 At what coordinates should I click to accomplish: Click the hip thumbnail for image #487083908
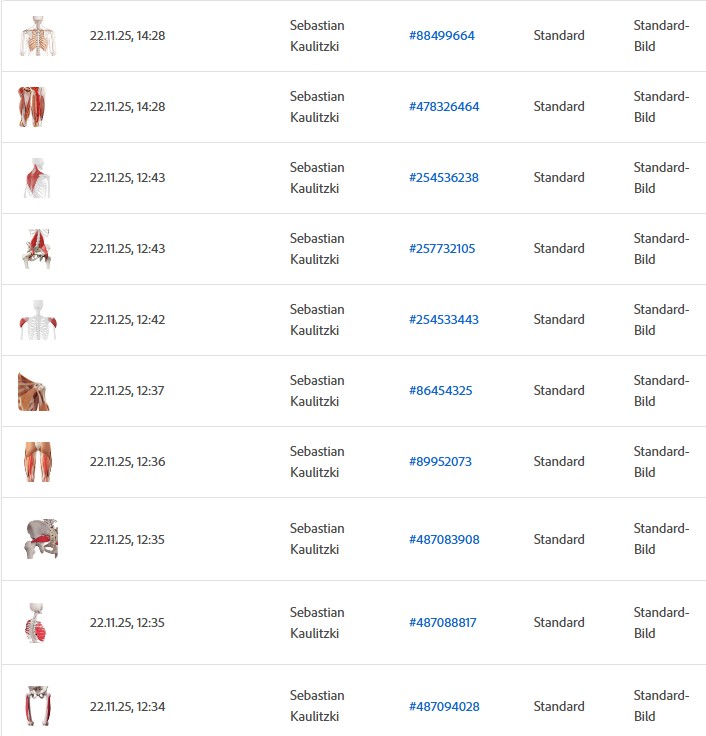pyautogui.click(x=41, y=539)
